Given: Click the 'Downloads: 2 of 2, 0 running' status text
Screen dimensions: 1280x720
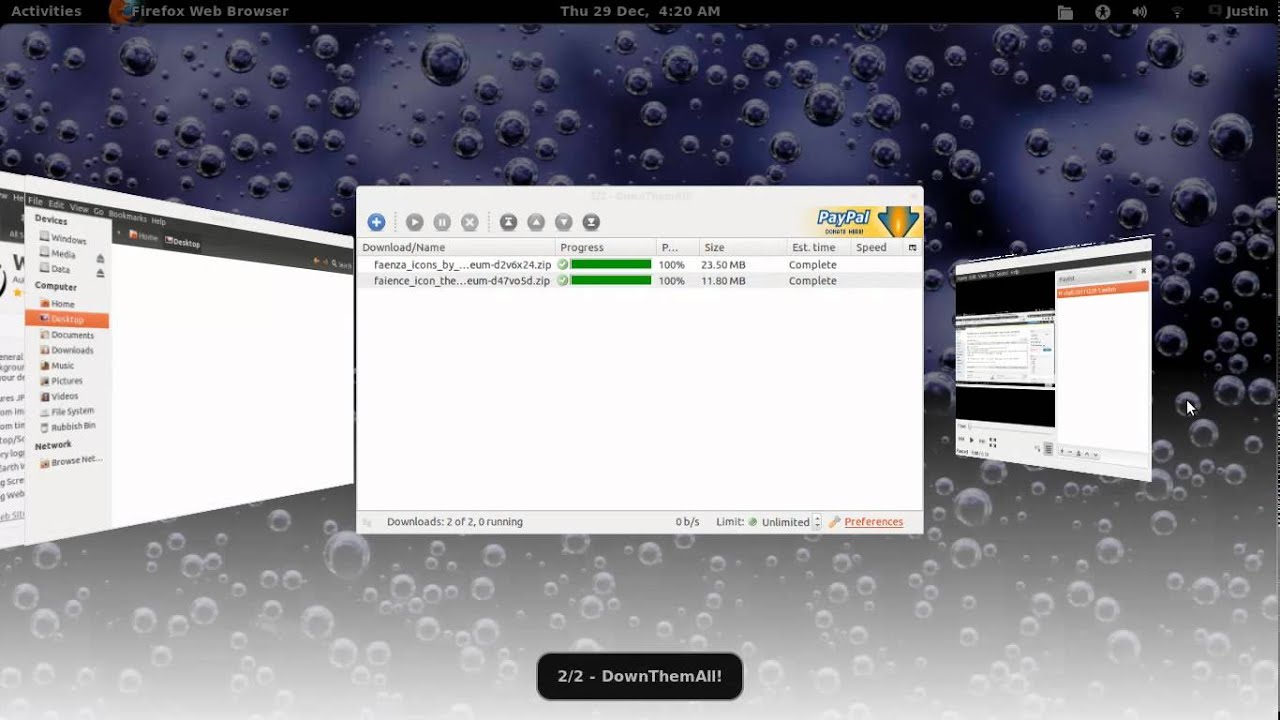Looking at the screenshot, I should point(455,522).
